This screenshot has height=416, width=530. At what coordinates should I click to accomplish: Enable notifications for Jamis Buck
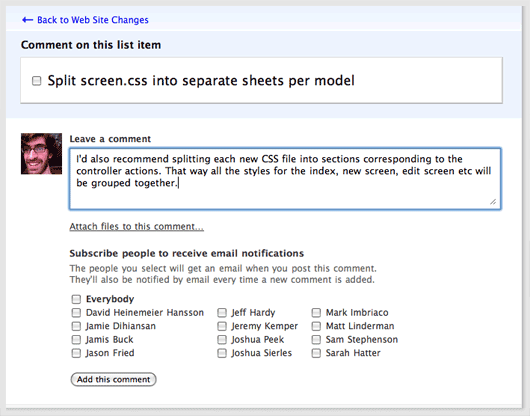click(x=76, y=340)
